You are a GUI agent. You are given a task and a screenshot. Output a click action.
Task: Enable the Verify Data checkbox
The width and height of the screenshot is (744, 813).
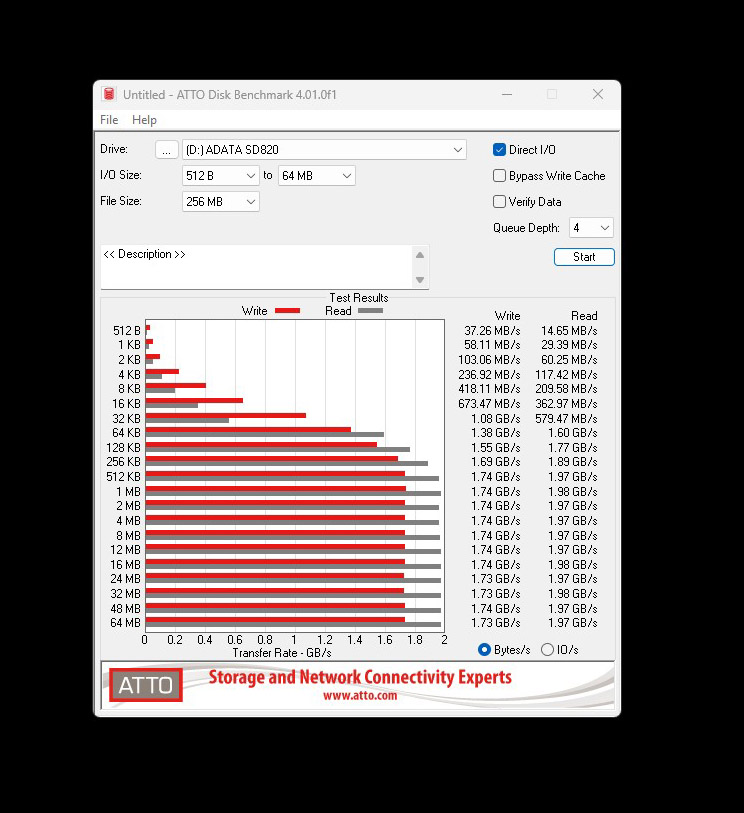tap(500, 202)
